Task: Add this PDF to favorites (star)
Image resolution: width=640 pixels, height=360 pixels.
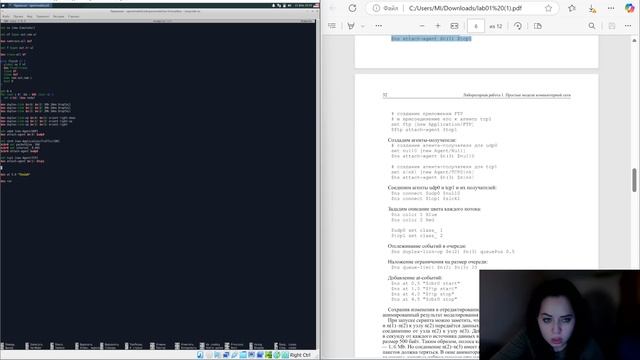Action: [549, 8]
